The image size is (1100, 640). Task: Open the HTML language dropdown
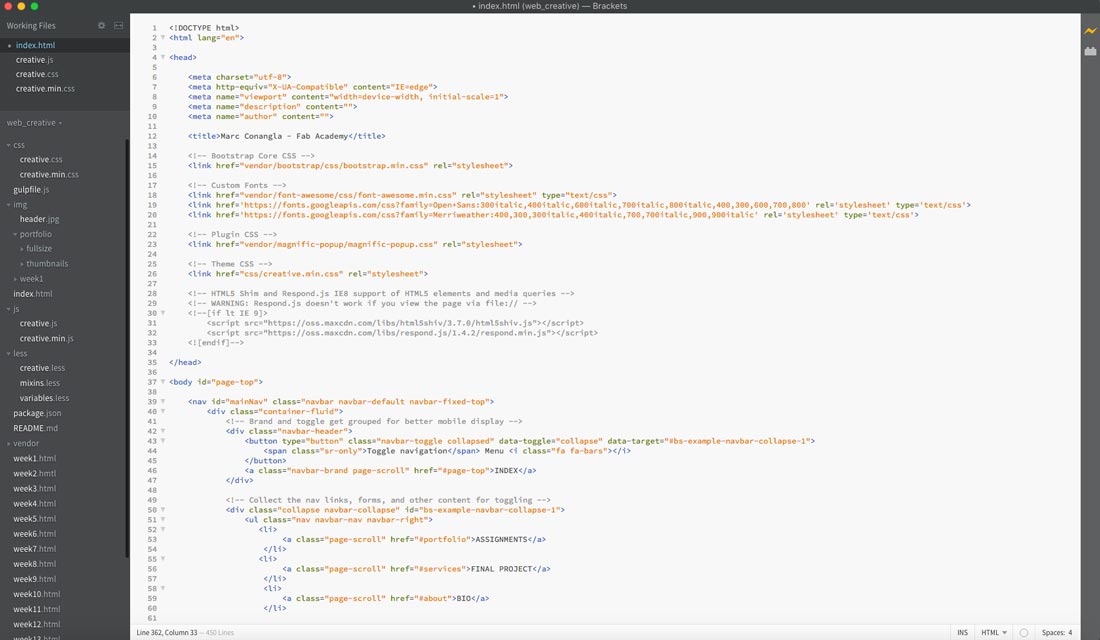click(x=993, y=632)
